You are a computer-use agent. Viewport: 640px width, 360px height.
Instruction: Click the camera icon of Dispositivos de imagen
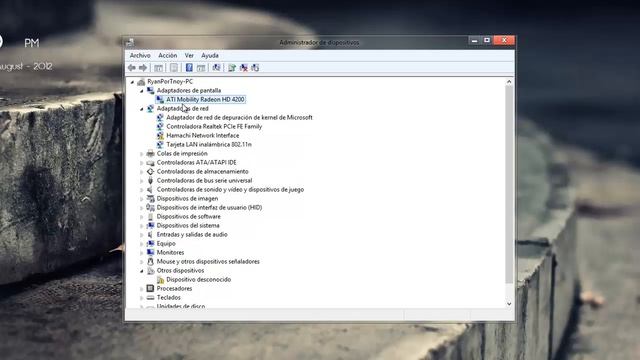[x=151, y=198]
